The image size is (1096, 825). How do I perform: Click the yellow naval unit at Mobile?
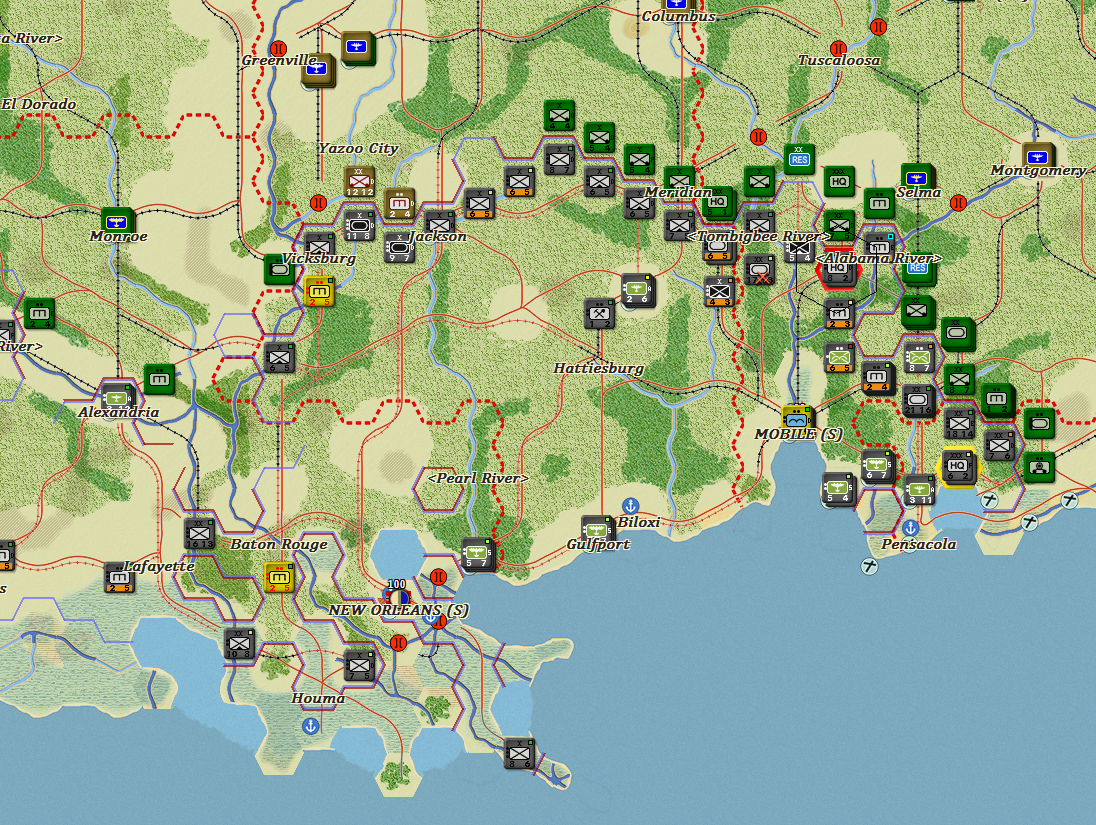[797, 418]
